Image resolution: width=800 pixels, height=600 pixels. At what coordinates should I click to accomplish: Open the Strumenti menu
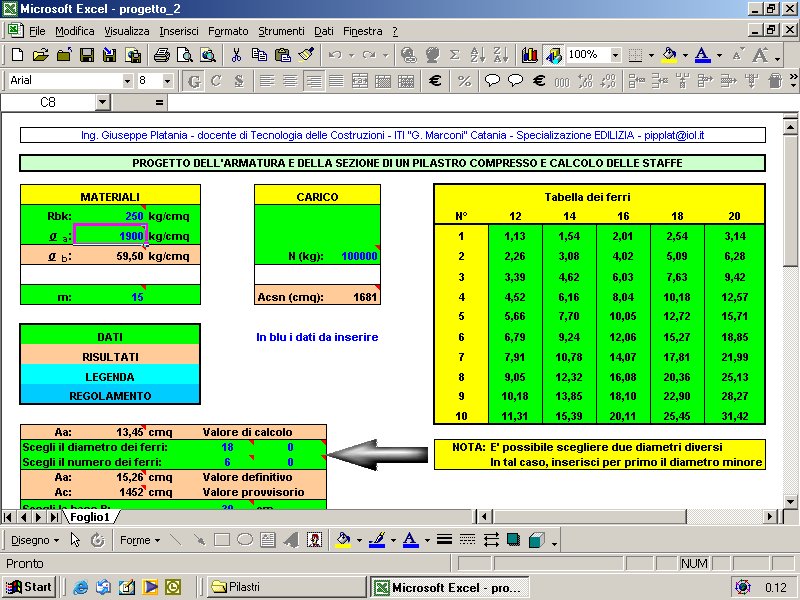pos(281,31)
